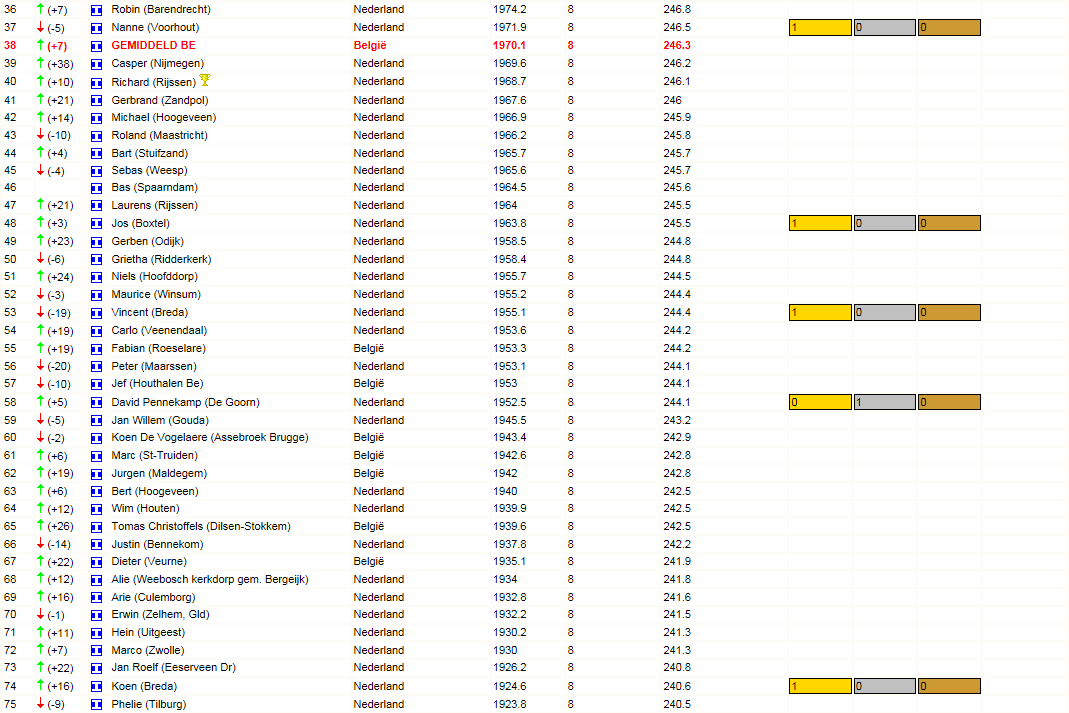Click the trophy icon next to Richard (Rijssen)
1069x713 pixels.
coord(205,80)
